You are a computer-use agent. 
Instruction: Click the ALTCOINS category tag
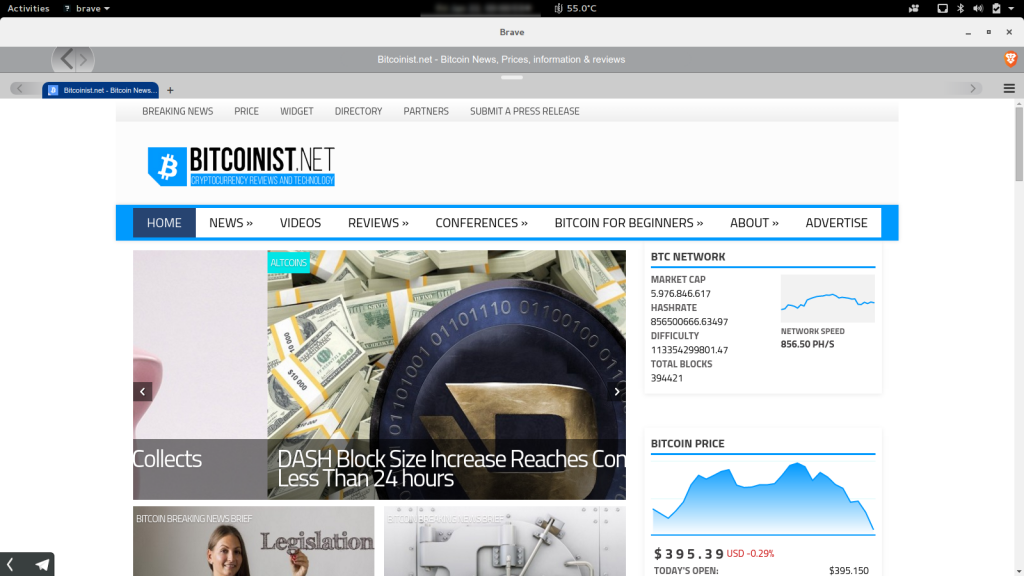click(288, 263)
